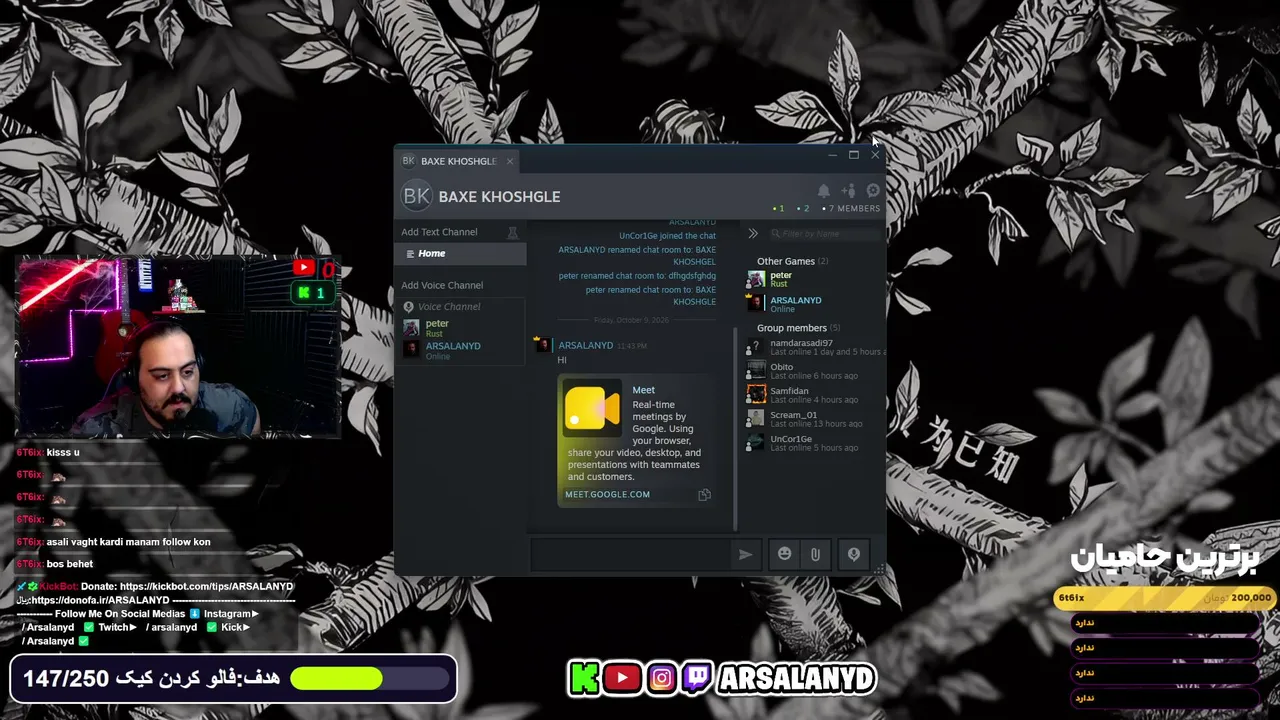1280x720 pixels.
Task: Open the group notification bell settings
Action: pyautogui.click(x=823, y=191)
